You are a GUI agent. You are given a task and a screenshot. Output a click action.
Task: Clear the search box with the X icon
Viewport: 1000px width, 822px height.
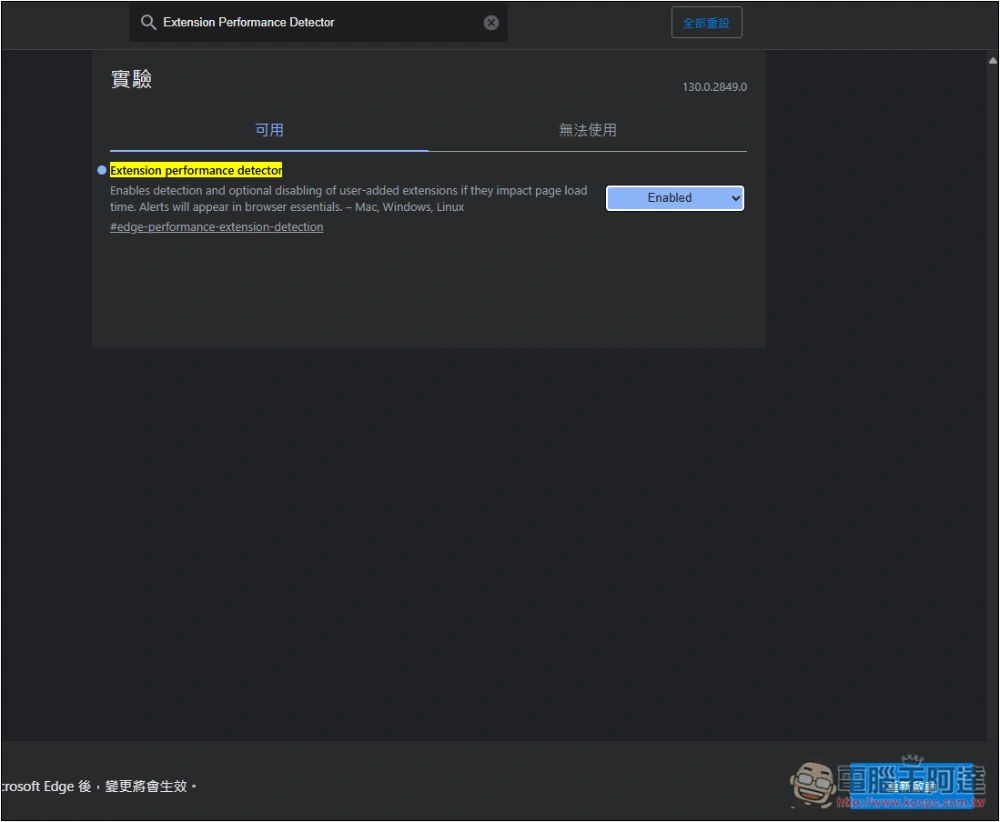pos(491,22)
